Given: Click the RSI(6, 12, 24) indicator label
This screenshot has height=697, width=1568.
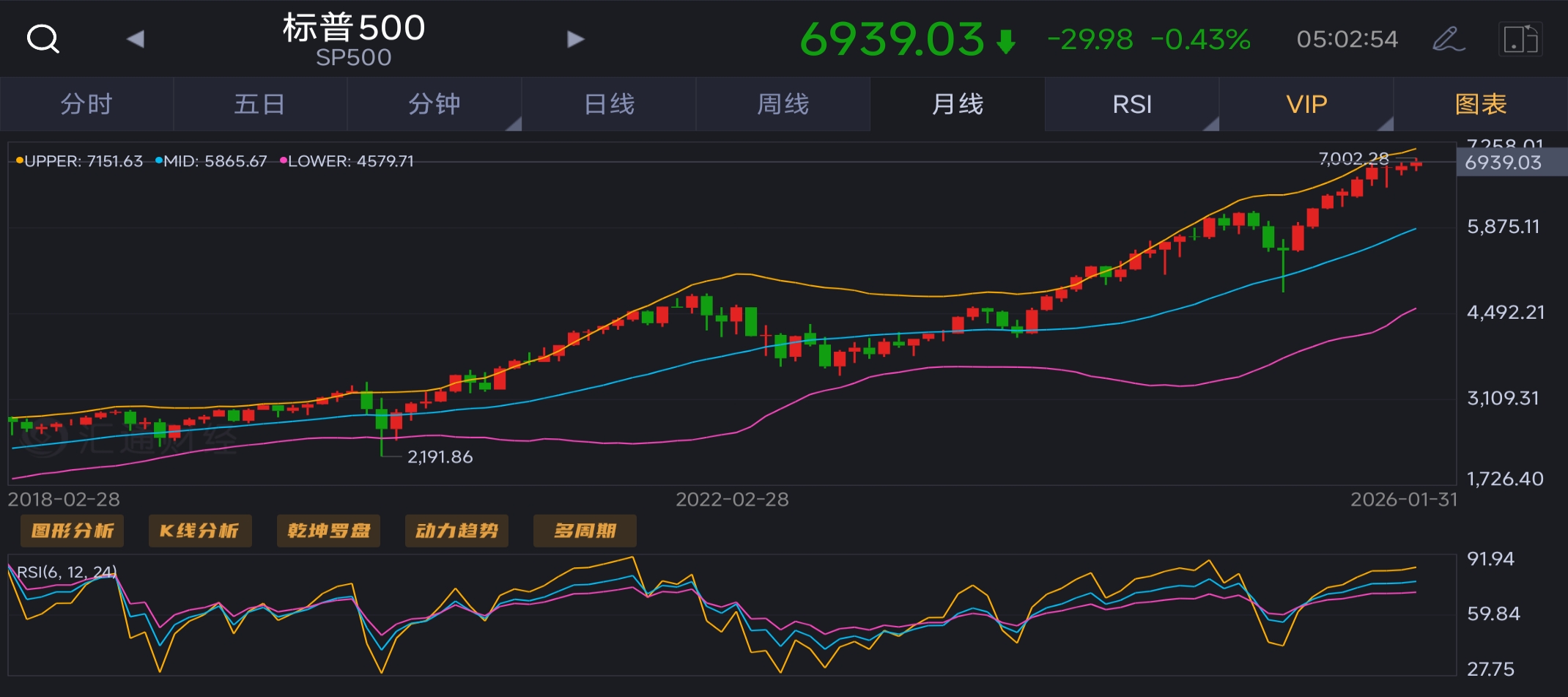Looking at the screenshot, I should pyautogui.click(x=67, y=572).
